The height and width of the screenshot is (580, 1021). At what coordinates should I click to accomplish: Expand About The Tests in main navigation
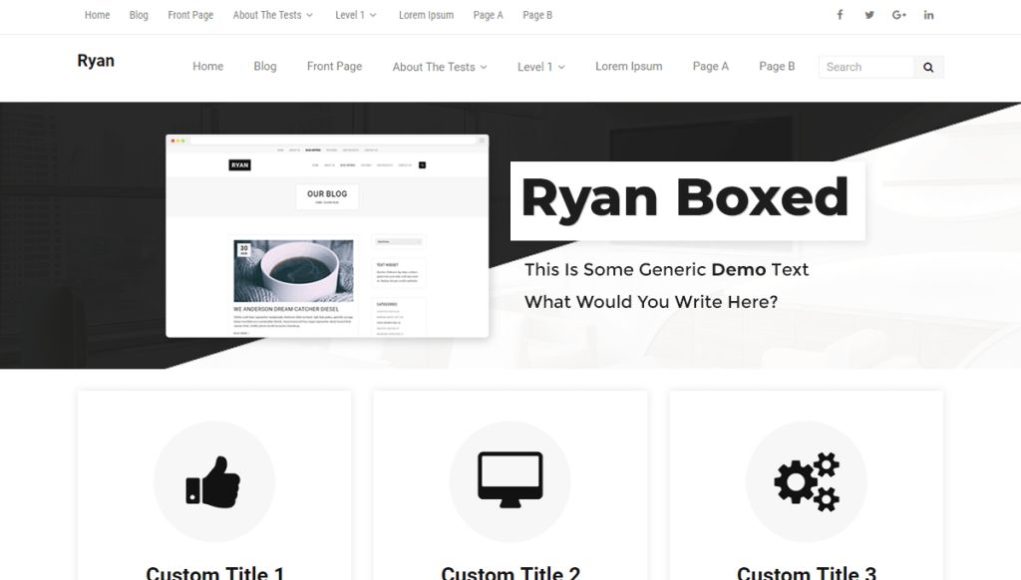pyautogui.click(x=440, y=67)
